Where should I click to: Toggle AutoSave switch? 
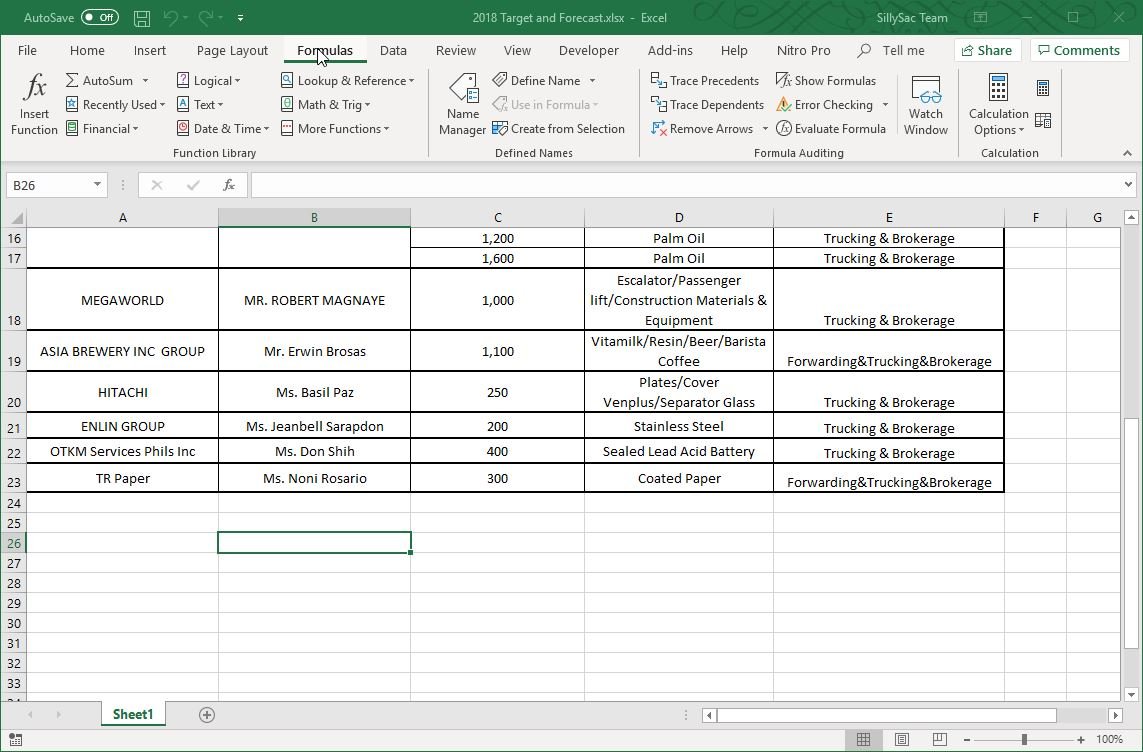(x=99, y=18)
